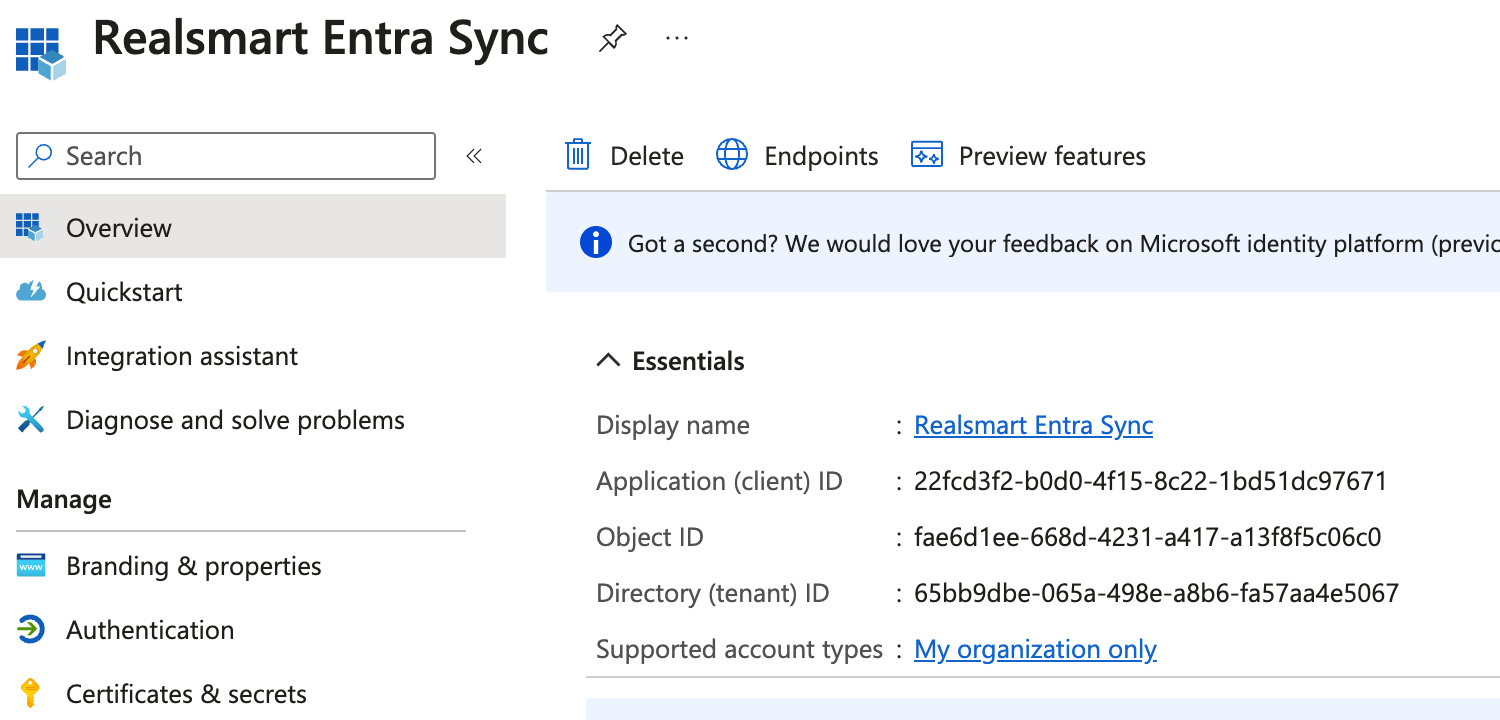Open Diagnose and solve problems
1500x720 pixels.
click(235, 420)
